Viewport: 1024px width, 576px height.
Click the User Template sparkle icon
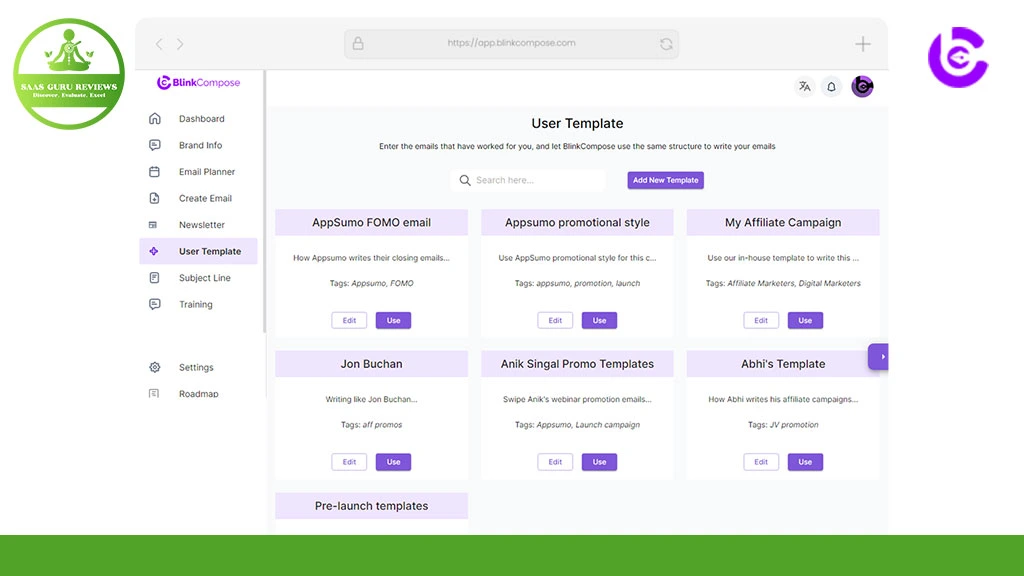pyautogui.click(x=154, y=251)
